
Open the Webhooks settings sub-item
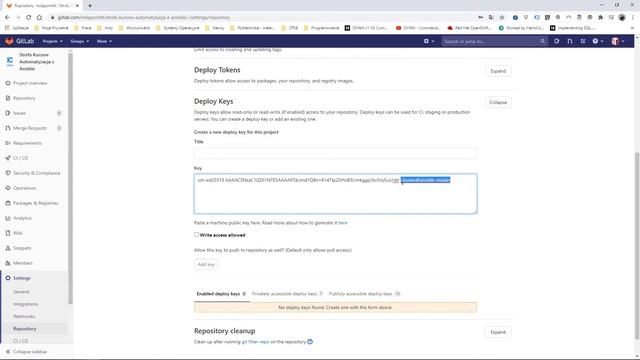[x=24, y=316]
